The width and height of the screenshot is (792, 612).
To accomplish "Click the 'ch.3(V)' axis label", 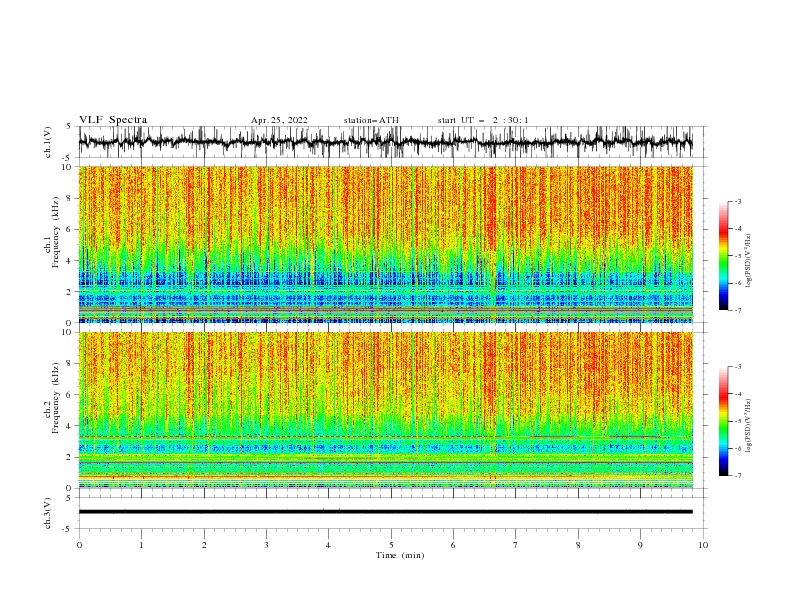I will click(x=48, y=513).
